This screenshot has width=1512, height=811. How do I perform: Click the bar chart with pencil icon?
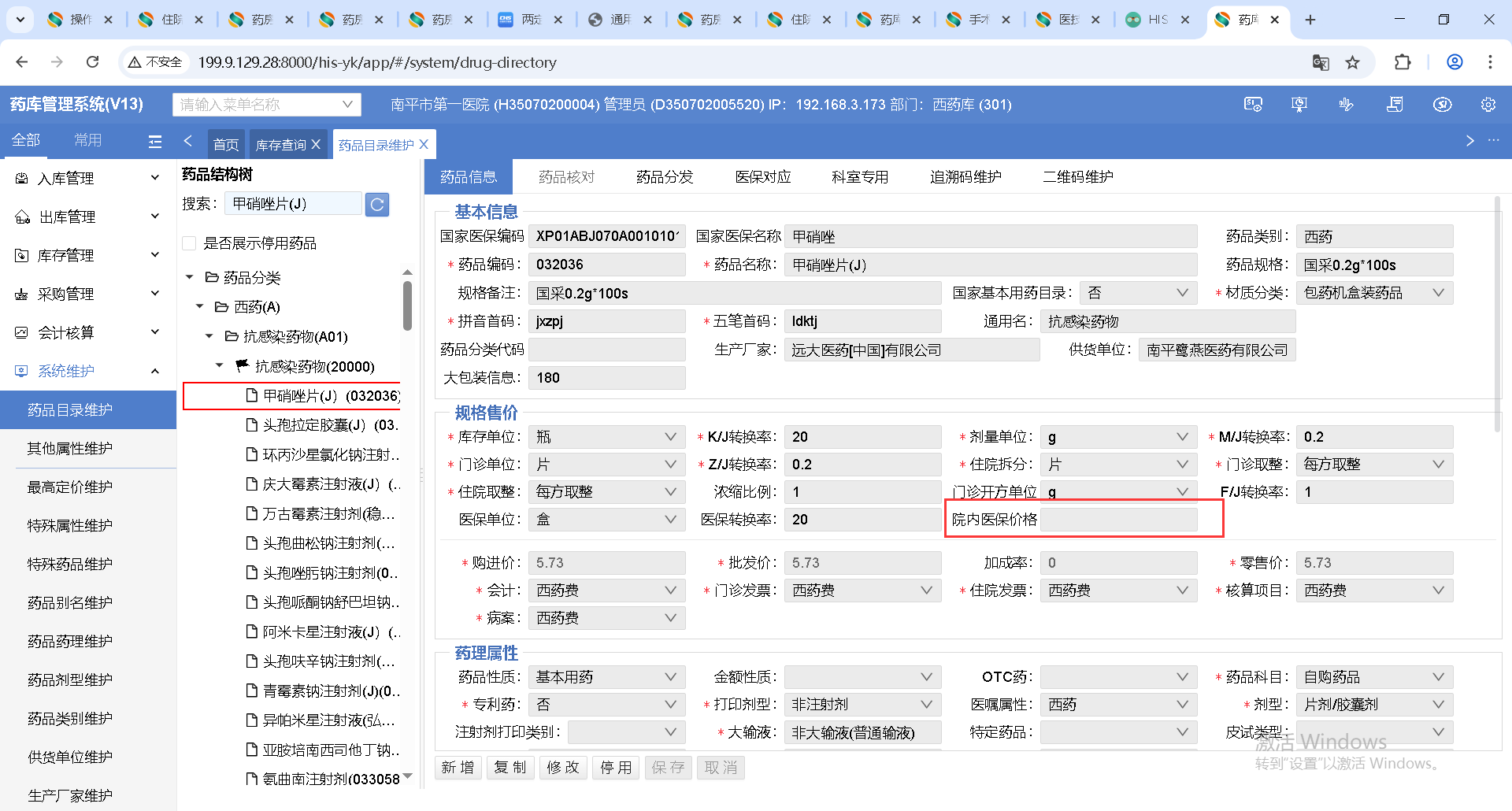click(x=1347, y=105)
